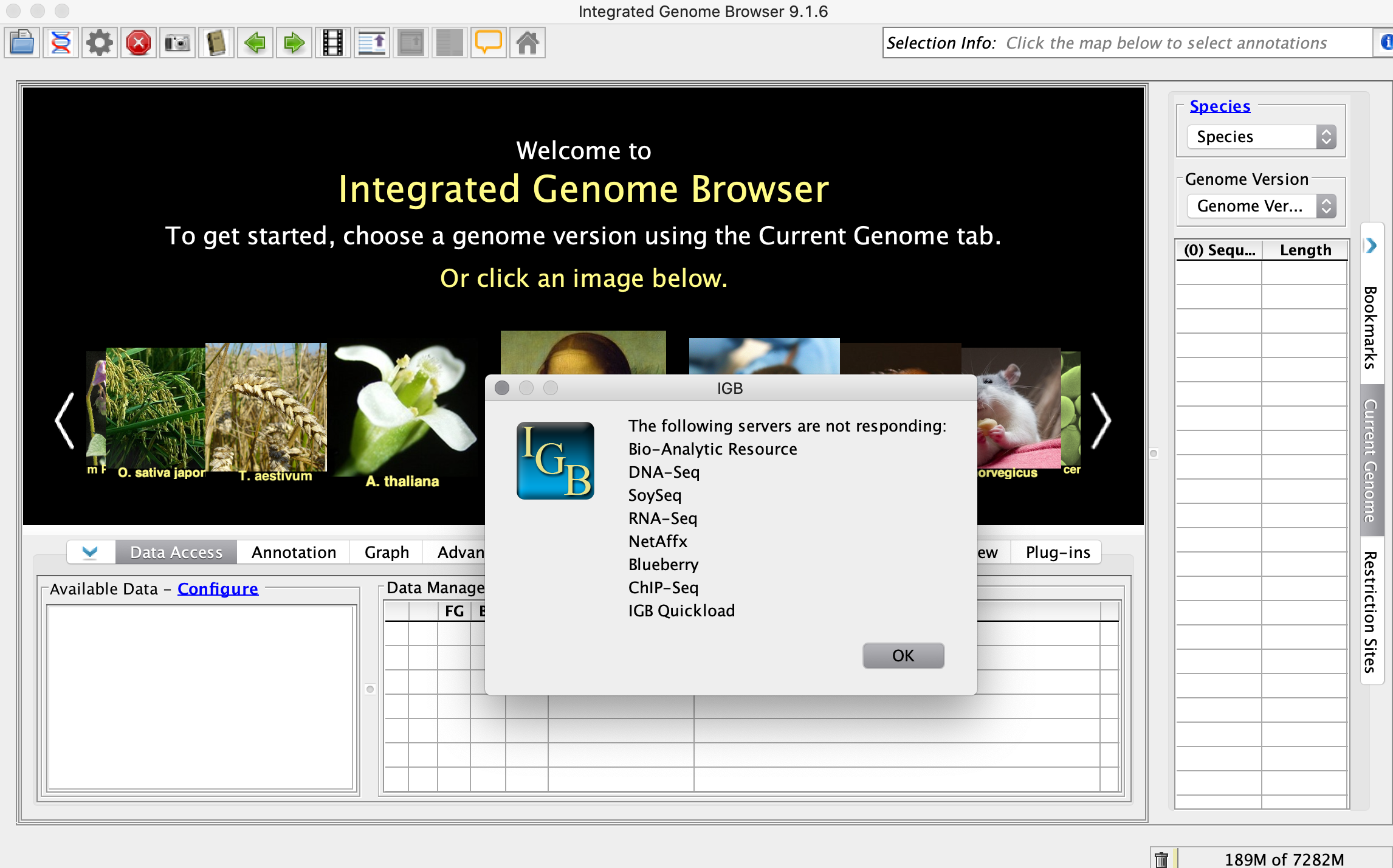This screenshot has width=1393, height=868.
Task: Open the Graph tab
Action: pyautogui.click(x=387, y=552)
